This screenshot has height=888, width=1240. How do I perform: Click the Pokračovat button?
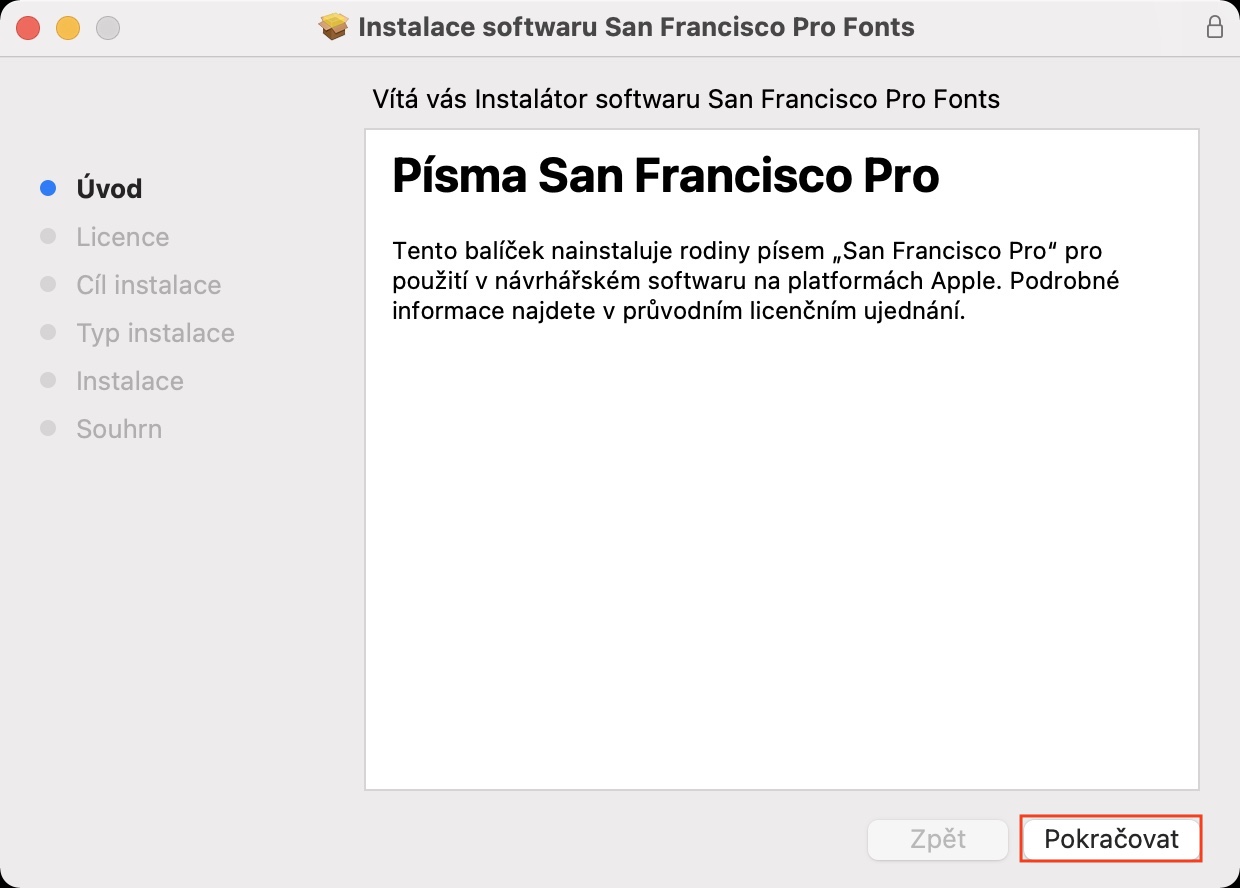click(1111, 839)
